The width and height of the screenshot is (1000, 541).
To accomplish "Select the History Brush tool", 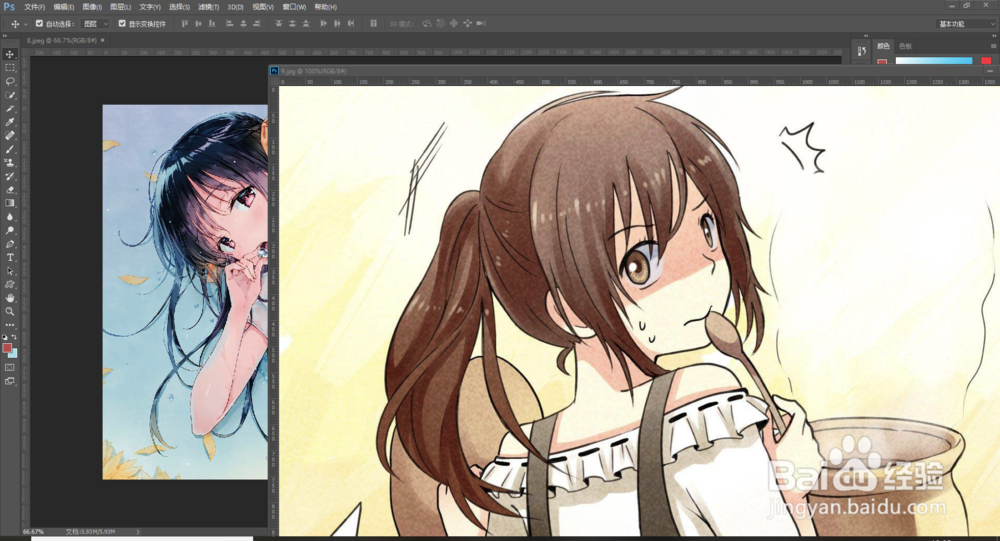I will click(10, 176).
